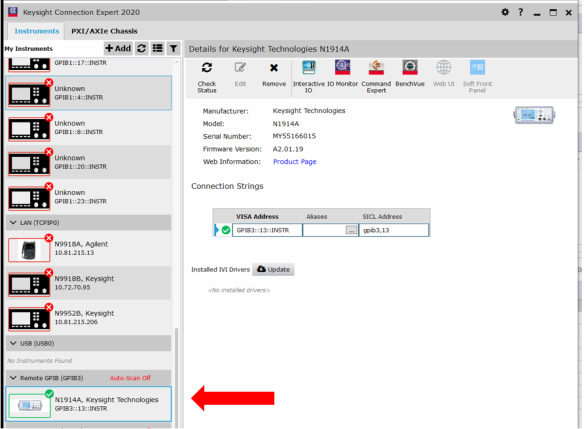Switch to PXI/AXIe Chassis tab

coord(104,31)
